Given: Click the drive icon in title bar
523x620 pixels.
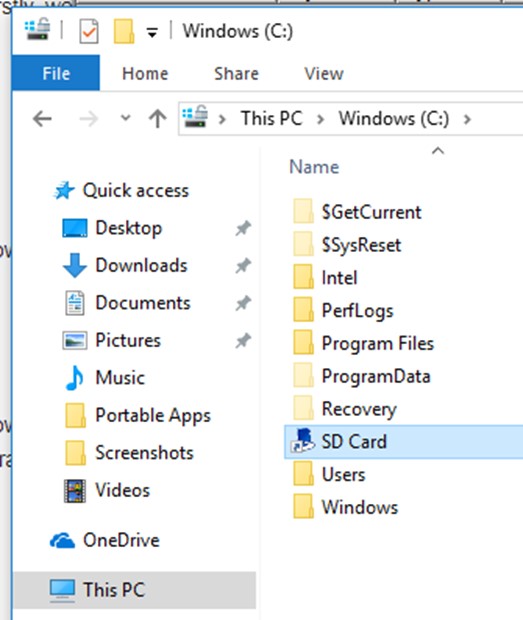Looking at the screenshot, I should click(x=38, y=29).
